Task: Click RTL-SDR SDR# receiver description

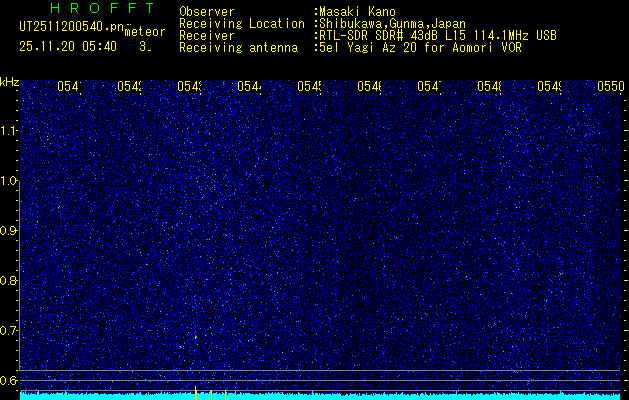Action: point(438,36)
